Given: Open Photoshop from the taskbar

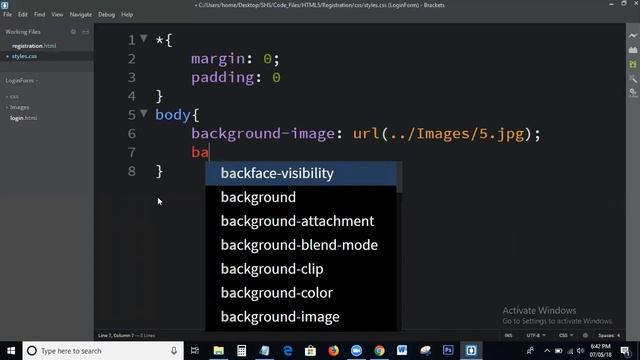Looking at the screenshot, I should [448, 351].
